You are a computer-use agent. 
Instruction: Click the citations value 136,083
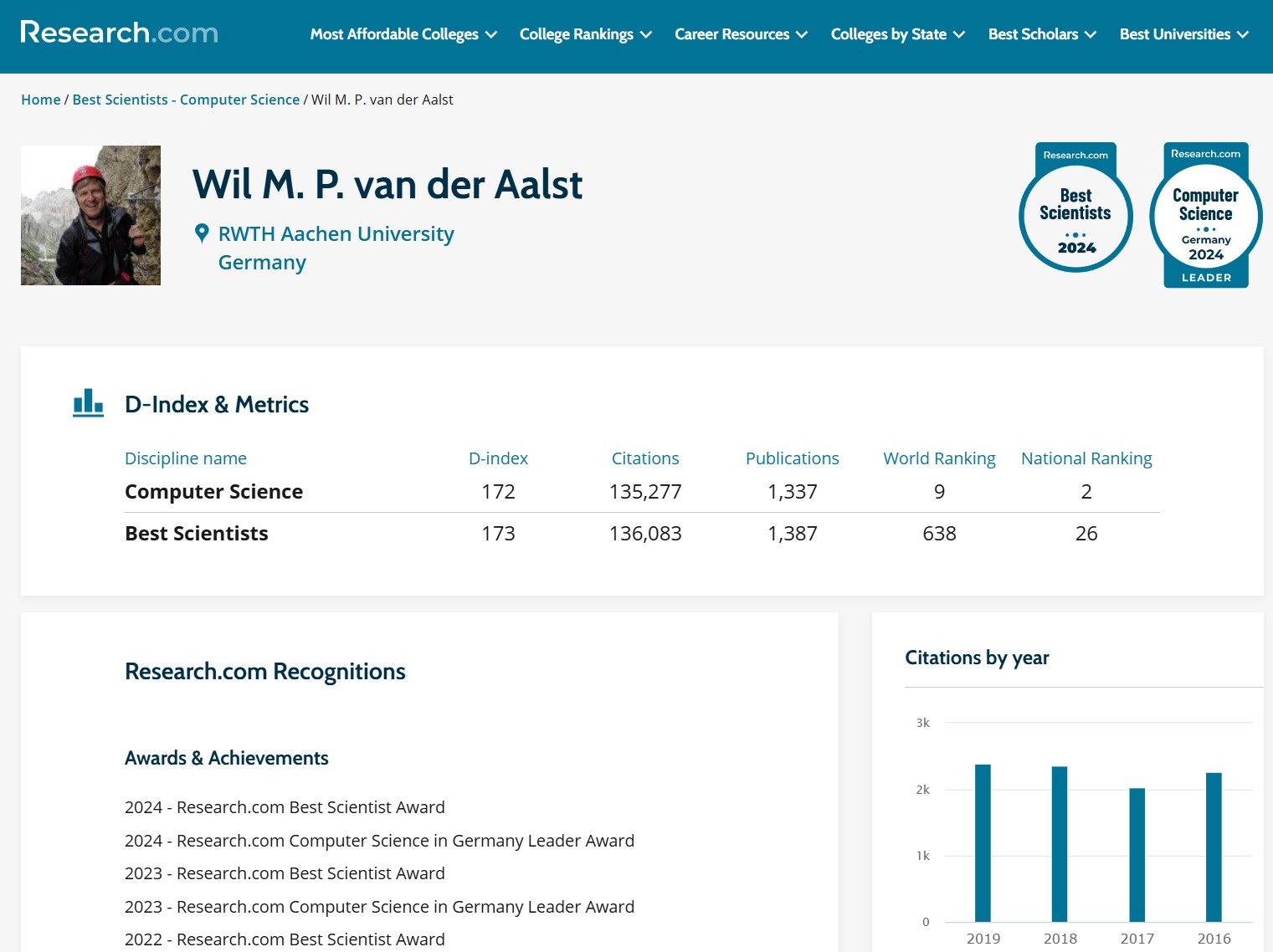[x=645, y=534]
